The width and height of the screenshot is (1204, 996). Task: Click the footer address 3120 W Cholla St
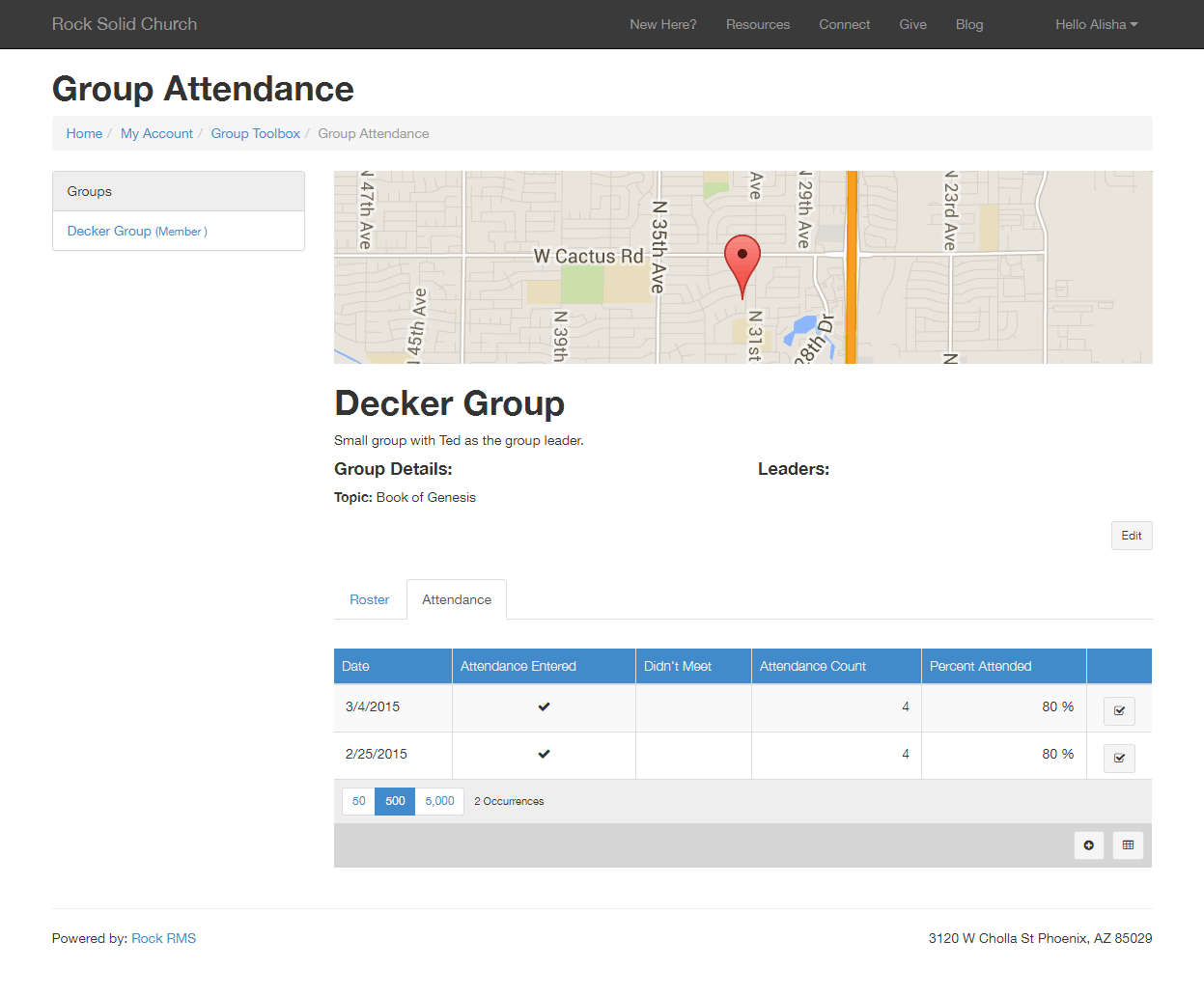click(x=1040, y=938)
